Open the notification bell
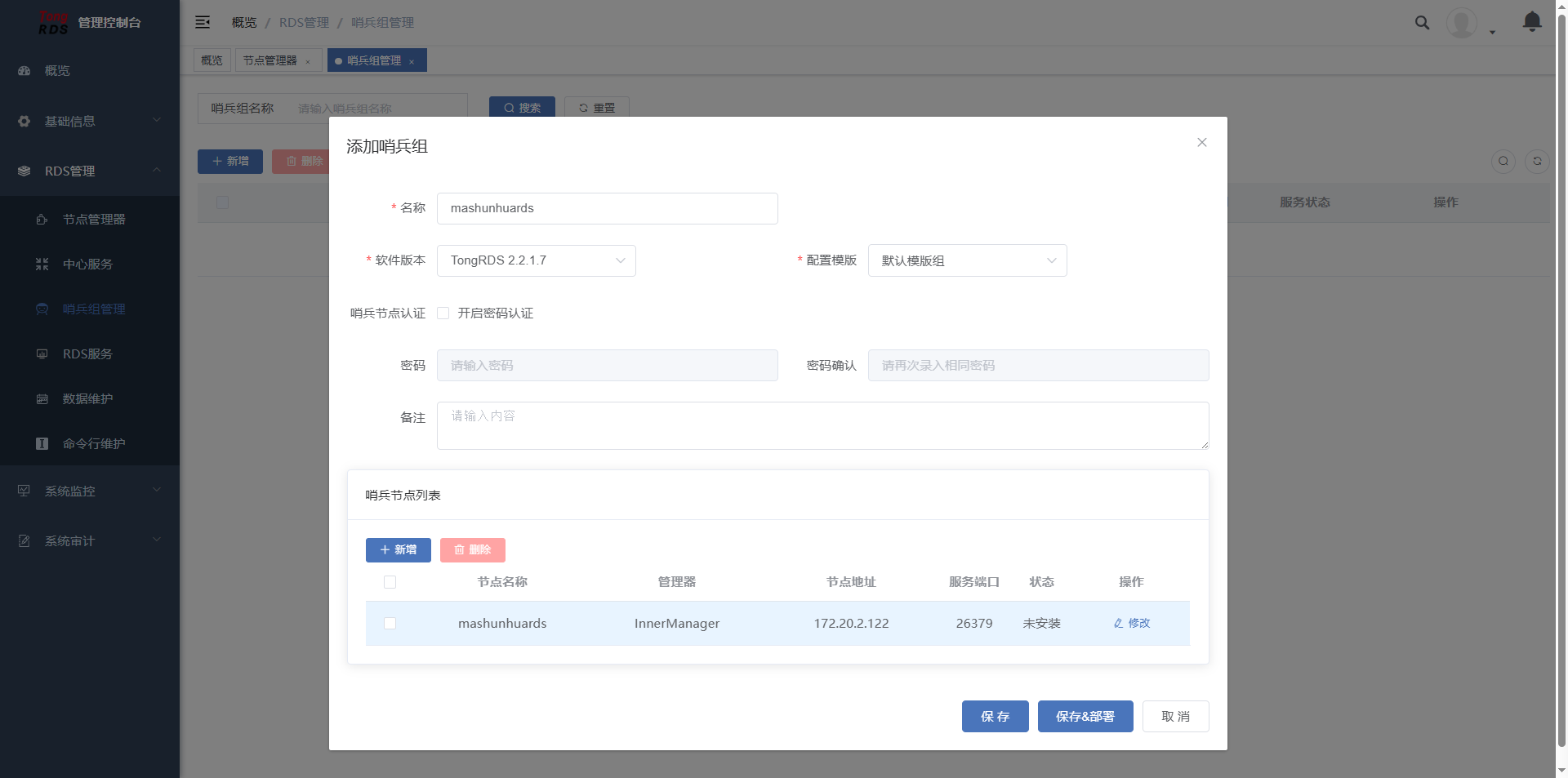The height and width of the screenshot is (778, 1568). (1532, 22)
